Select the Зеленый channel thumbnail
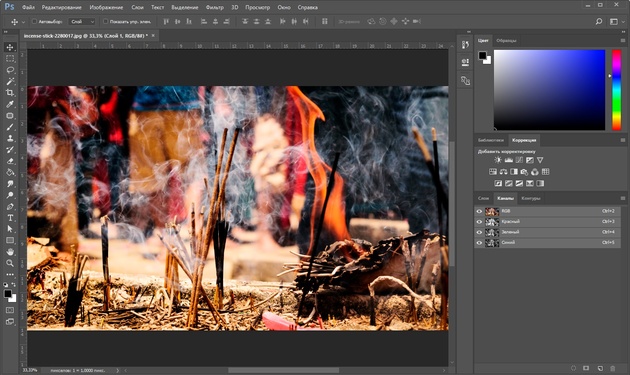 (x=492, y=232)
